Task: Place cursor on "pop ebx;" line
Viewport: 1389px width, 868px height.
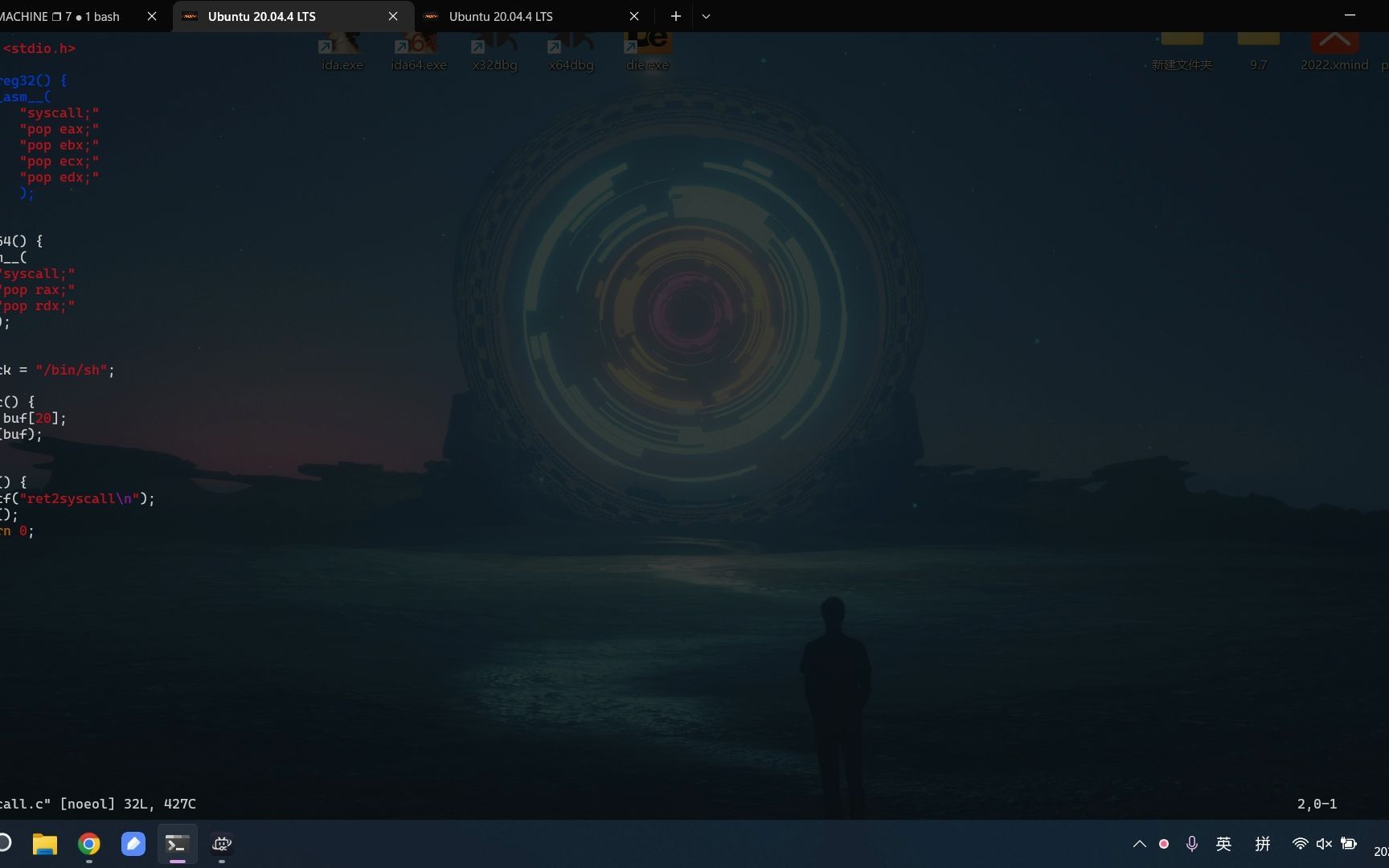Action: point(59,145)
